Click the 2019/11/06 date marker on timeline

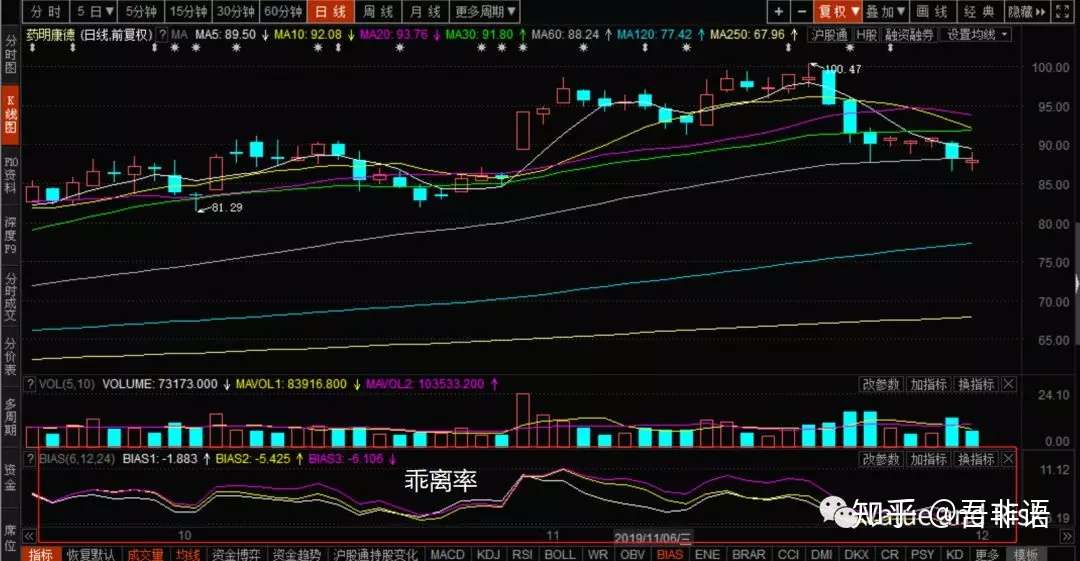tap(654, 538)
